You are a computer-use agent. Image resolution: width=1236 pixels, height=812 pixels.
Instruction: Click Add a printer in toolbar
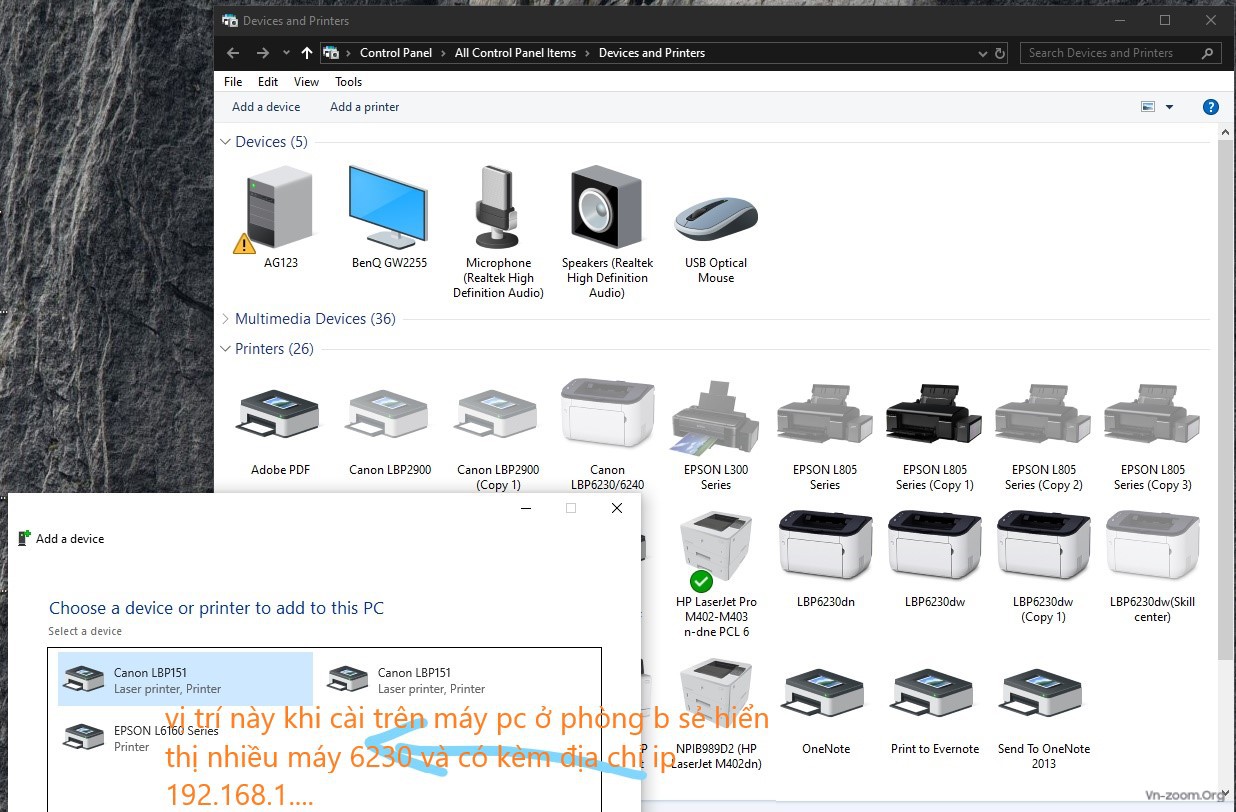point(365,107)
